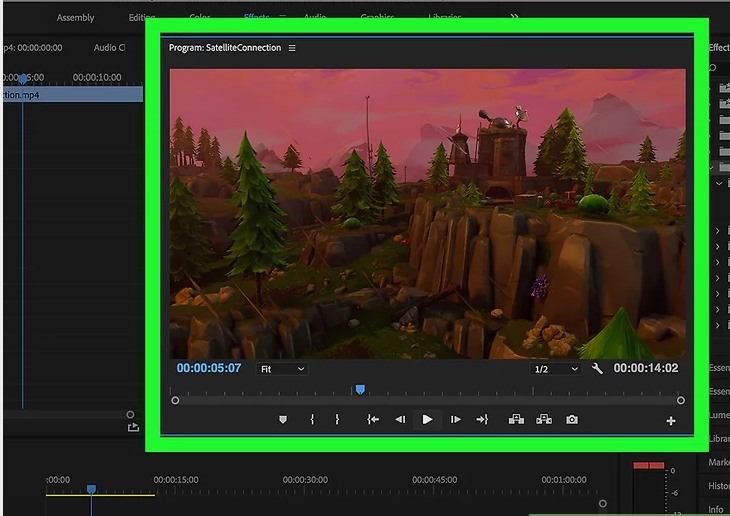730x516 pixels.
Task: Click the 00:00:10:00 source ruler label
Action: click(97, 77)
